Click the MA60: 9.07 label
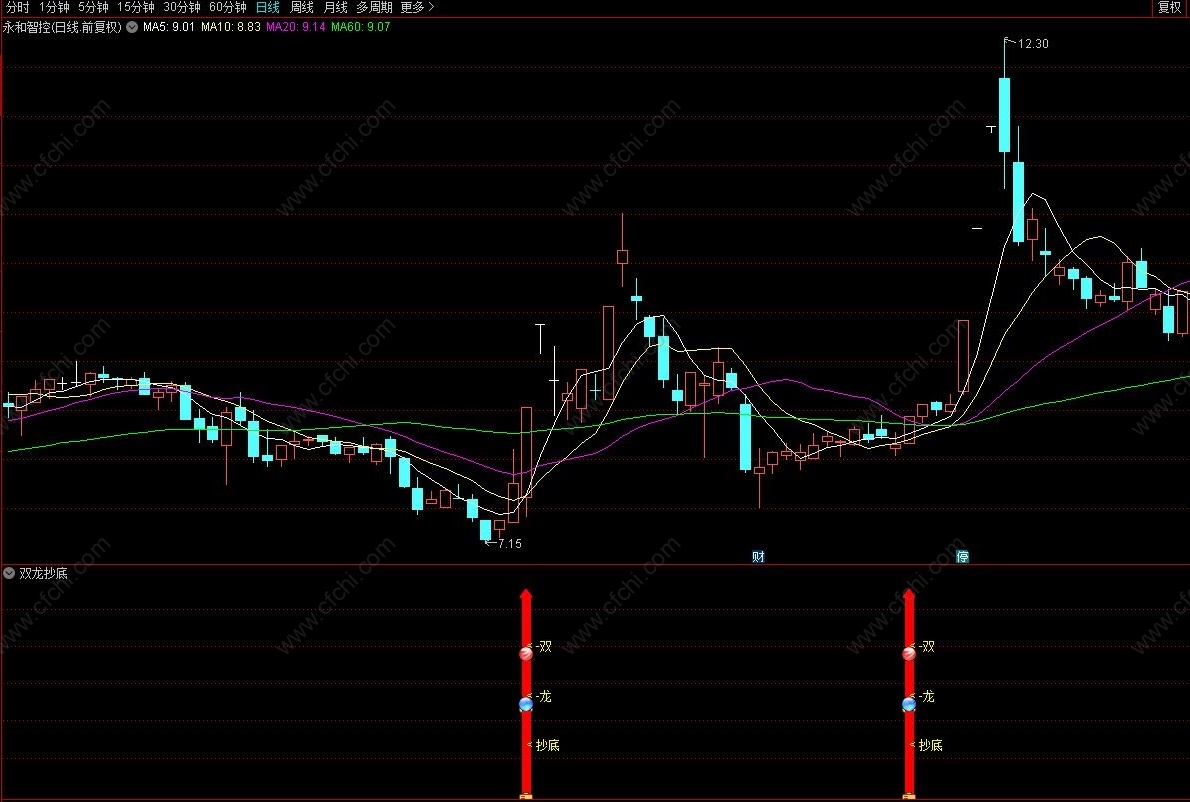This screenshot has height=802, width=1190. click(x=360, y=27)
